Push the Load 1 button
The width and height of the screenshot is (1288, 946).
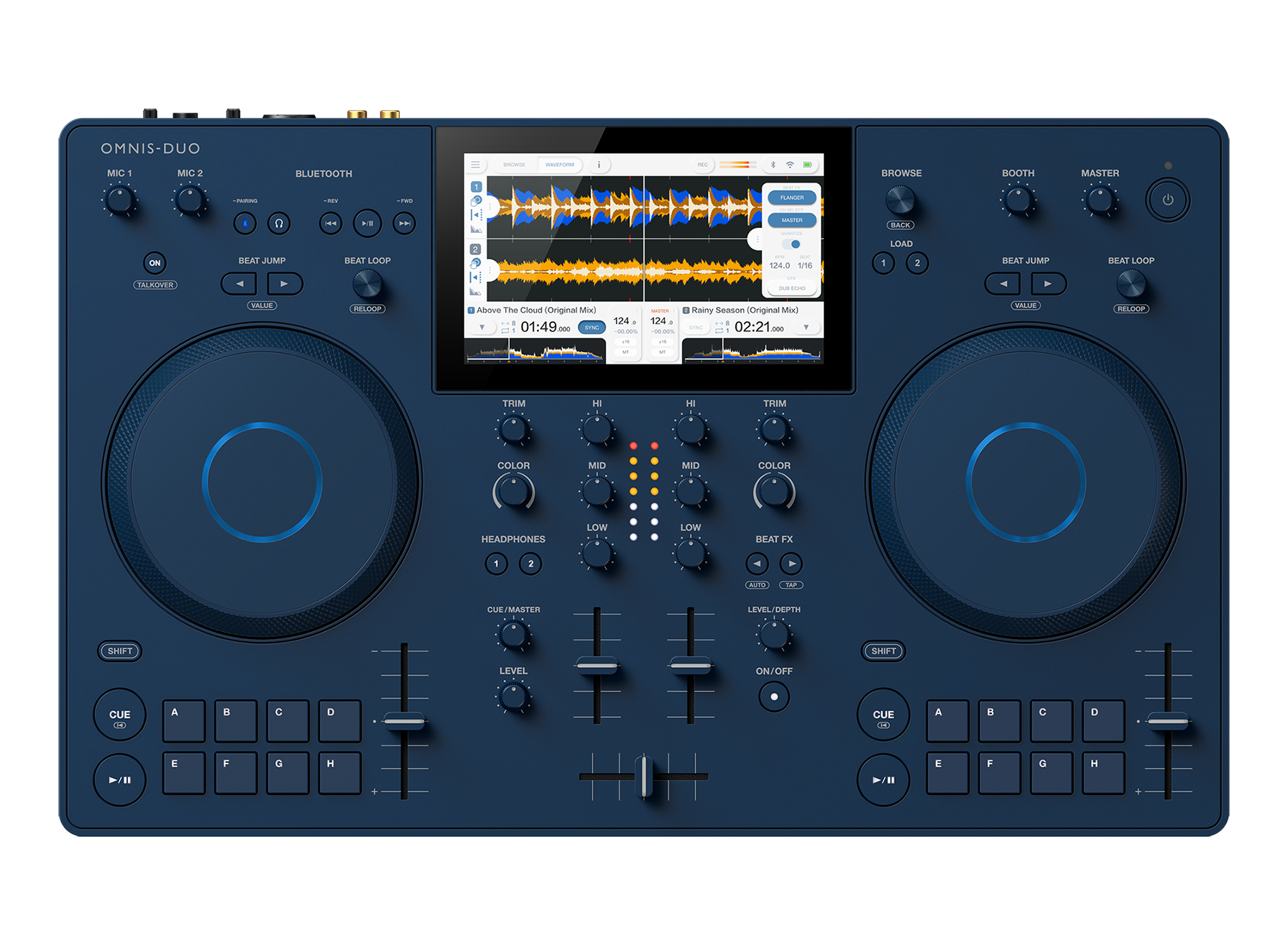pos(883,263)
